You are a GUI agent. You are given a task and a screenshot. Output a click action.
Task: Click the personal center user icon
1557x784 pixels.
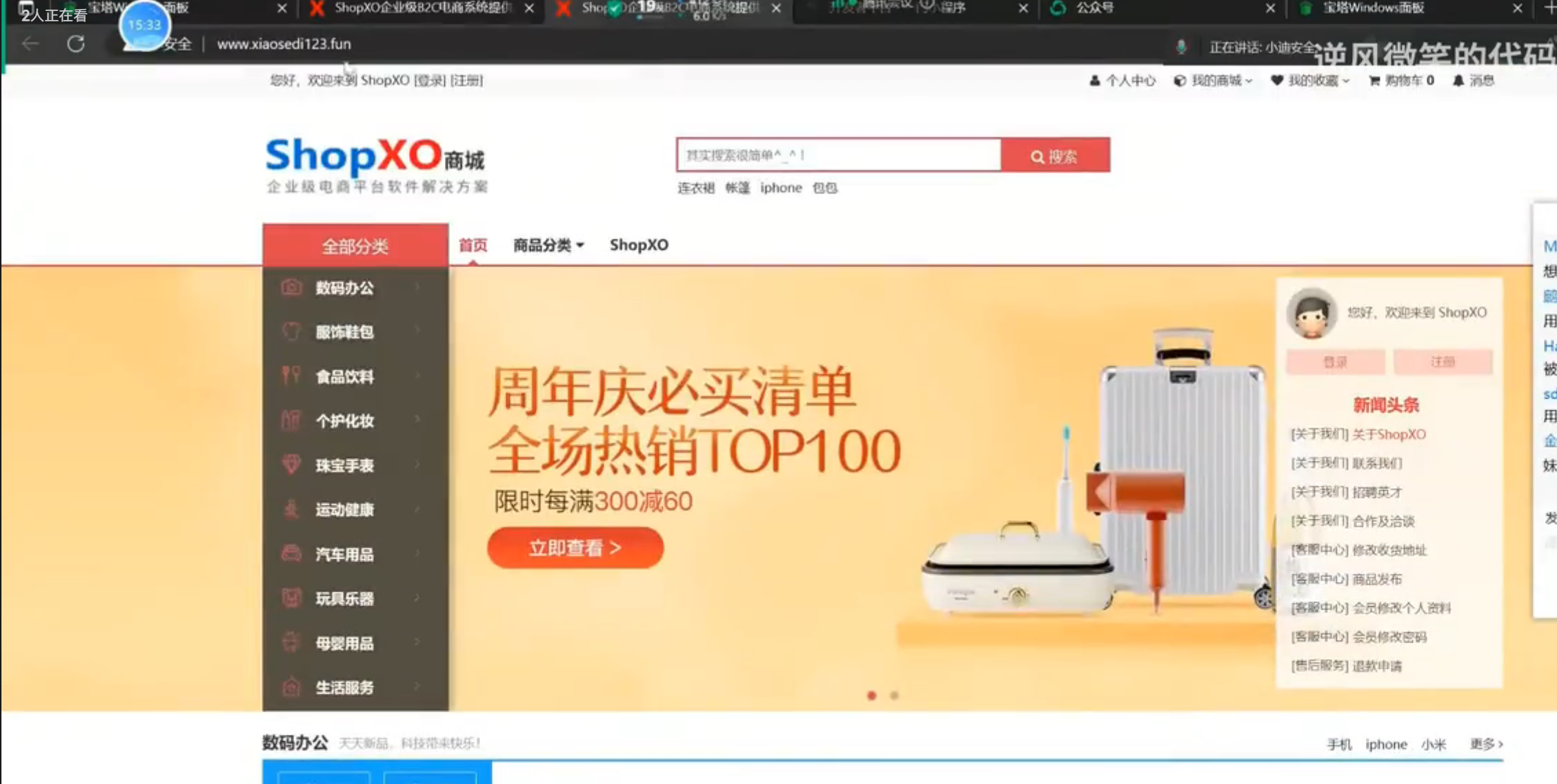(1095, 81)
